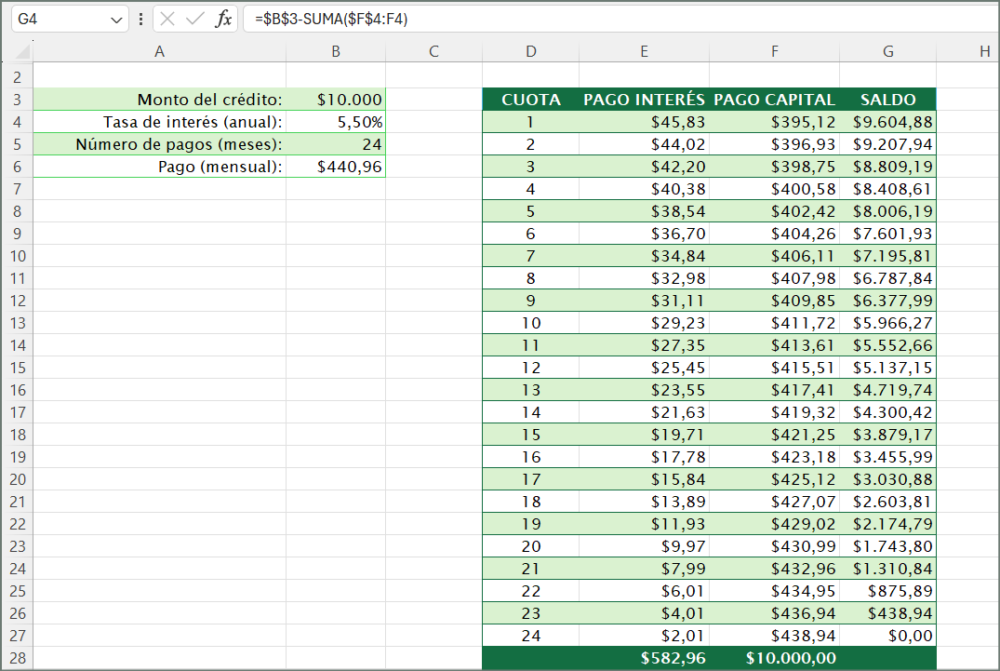The height and width of the screenshot is (671, 1000).
Task: Select column A by its header
Action: point(159,50)
